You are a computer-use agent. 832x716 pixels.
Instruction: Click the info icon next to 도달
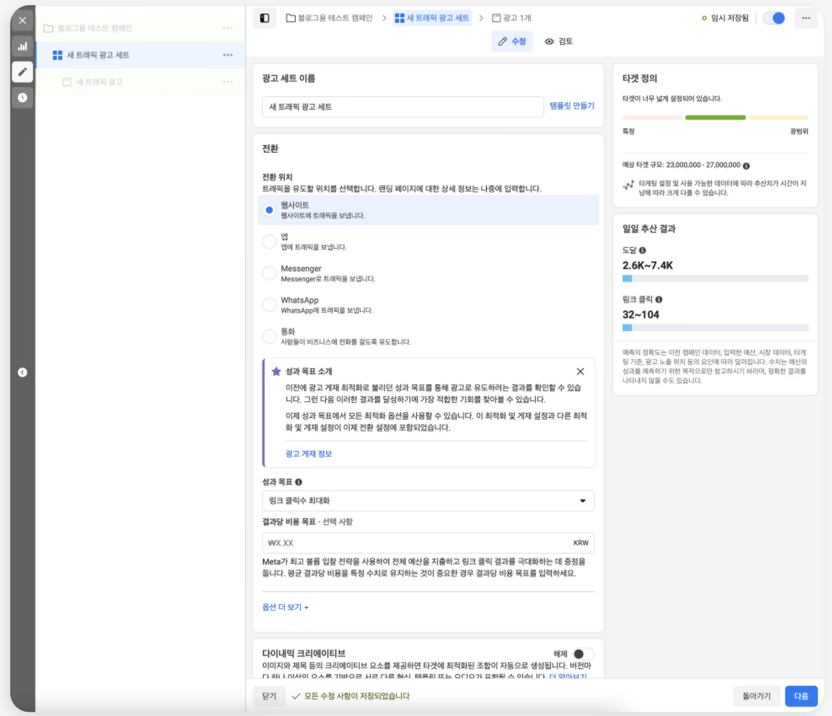click(x=642, y=251)
